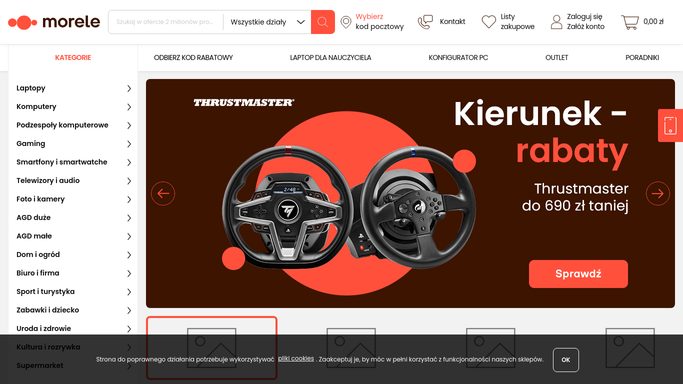Click the postal code location pin icon

pyautogui.click(x=346, y=22)
